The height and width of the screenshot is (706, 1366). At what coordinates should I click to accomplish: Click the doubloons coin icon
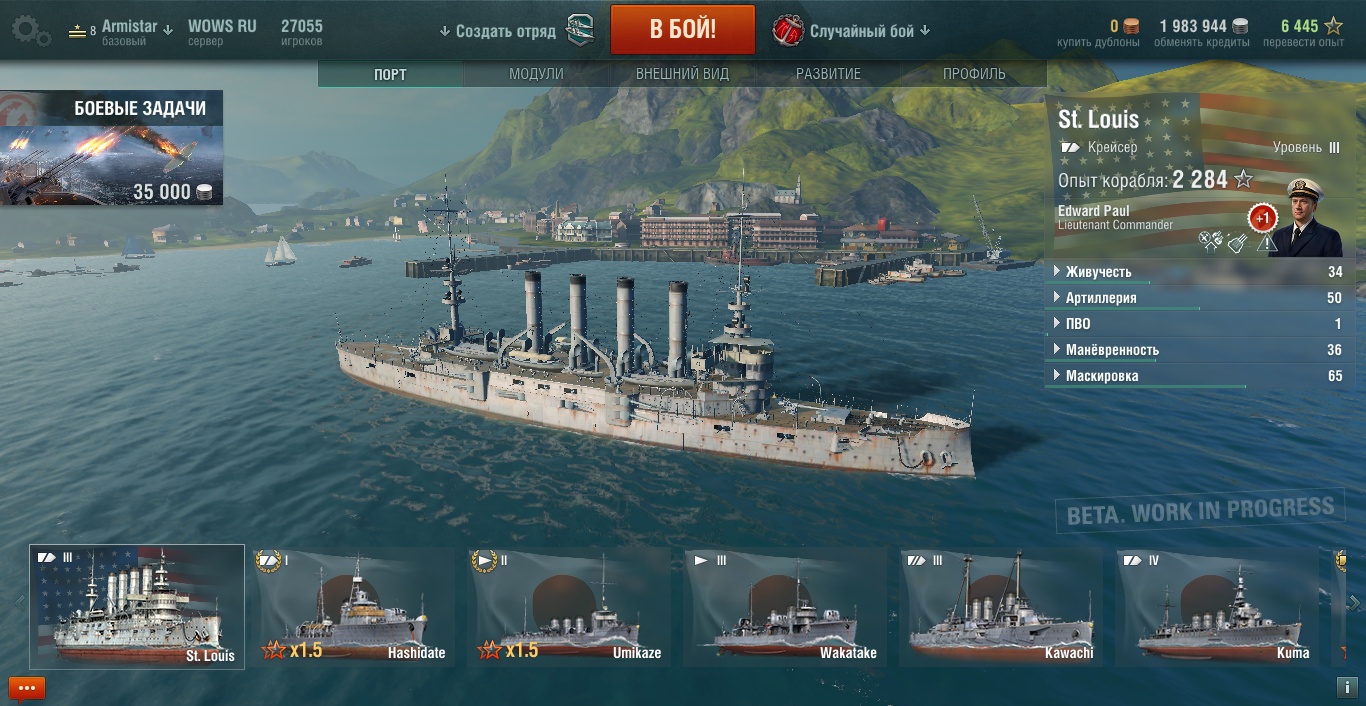pos(1131,26)
